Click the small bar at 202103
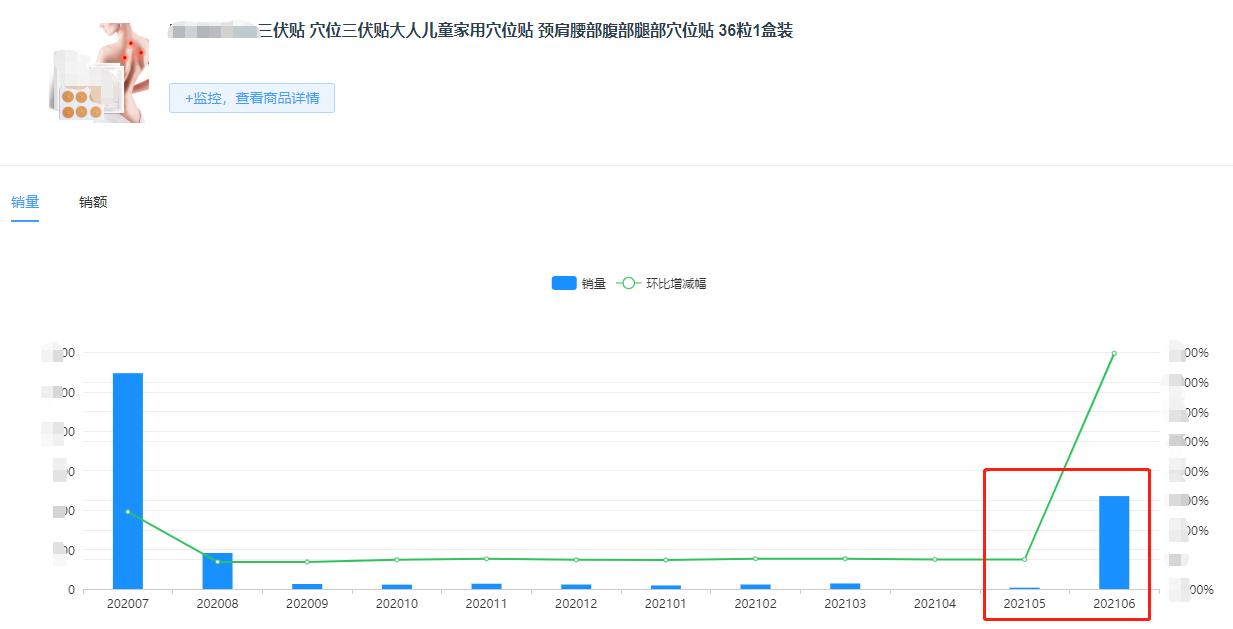The height and width of the screenshot is (629, 1233). tap(844, 585)
